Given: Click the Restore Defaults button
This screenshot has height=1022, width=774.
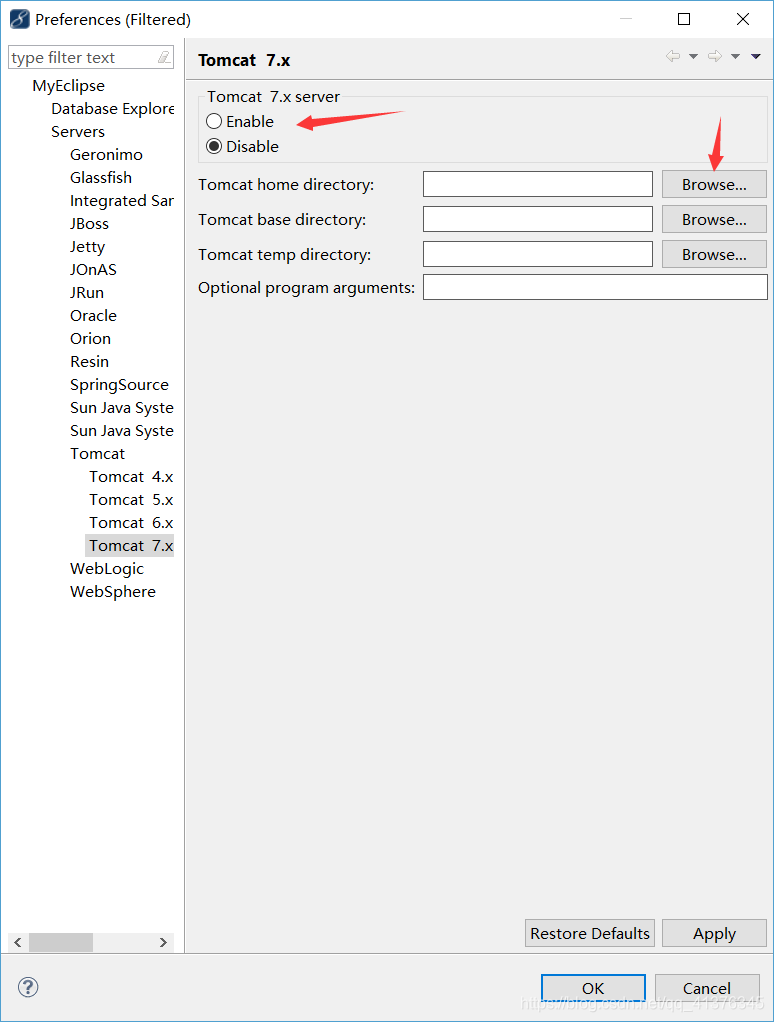Looking at the screenshot, I should [590, 933].
